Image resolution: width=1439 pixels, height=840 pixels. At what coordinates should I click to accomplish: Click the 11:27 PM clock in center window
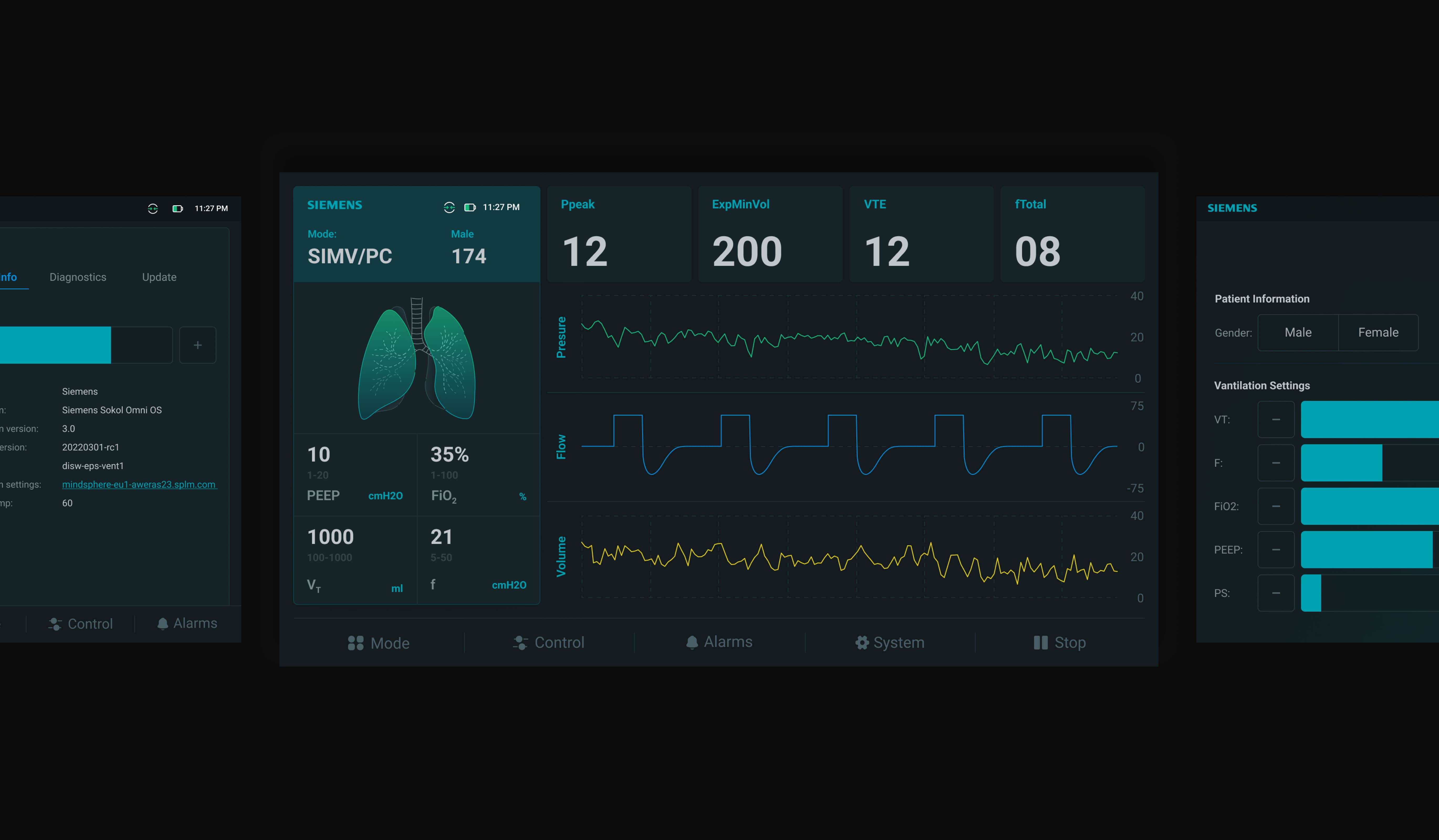pos(501,207)
